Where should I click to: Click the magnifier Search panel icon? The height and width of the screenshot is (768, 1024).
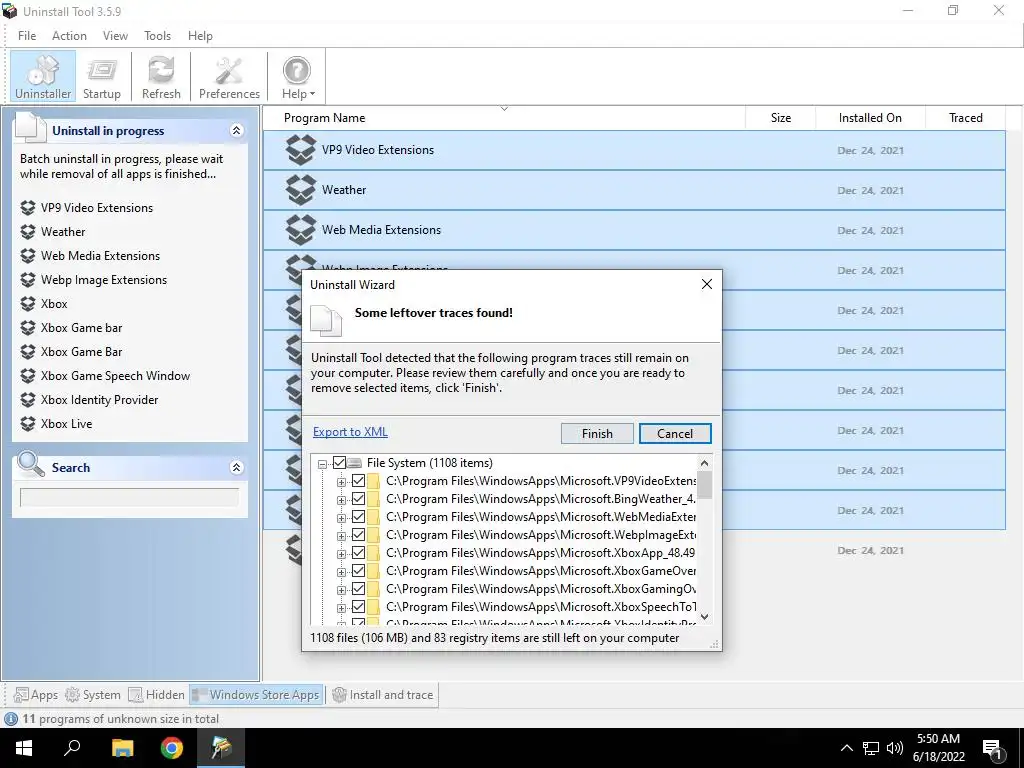(x=31, y=464)
